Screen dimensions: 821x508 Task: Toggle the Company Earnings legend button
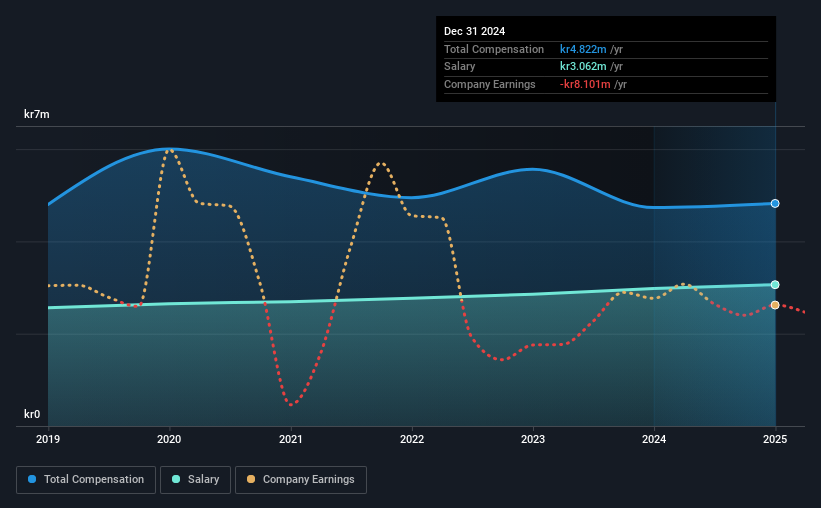[x=301, y=480]
